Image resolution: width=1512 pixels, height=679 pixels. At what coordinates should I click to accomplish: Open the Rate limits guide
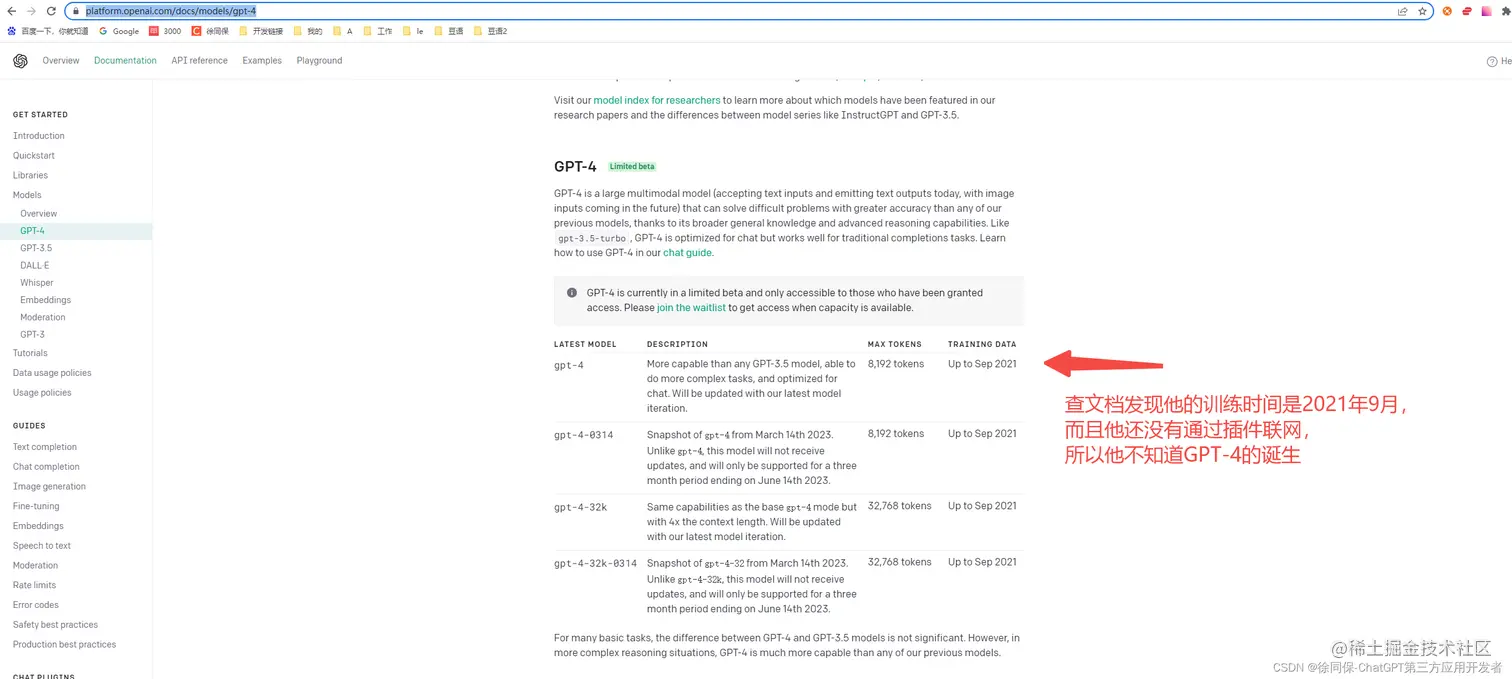[35, 585]
